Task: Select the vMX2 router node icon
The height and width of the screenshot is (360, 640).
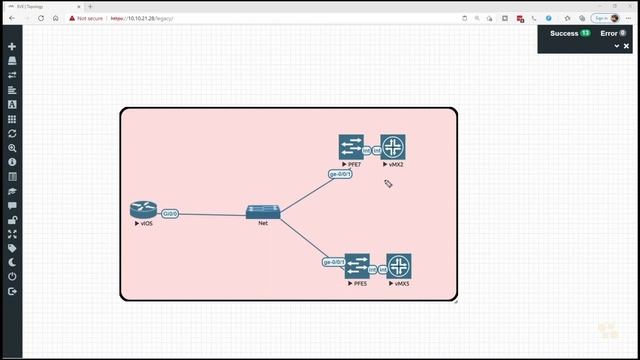Action: point(393,147)
